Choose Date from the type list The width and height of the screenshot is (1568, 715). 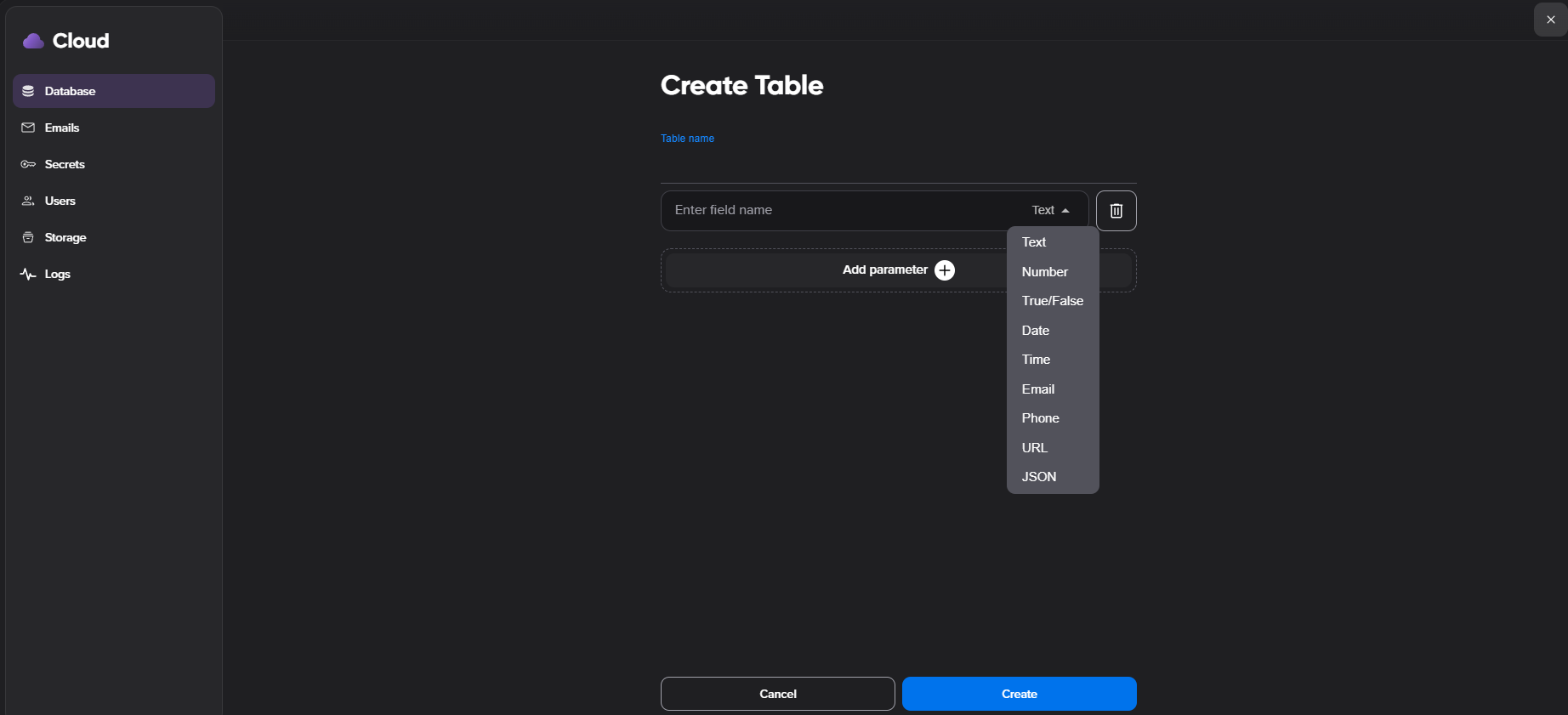click(1053, 331)
